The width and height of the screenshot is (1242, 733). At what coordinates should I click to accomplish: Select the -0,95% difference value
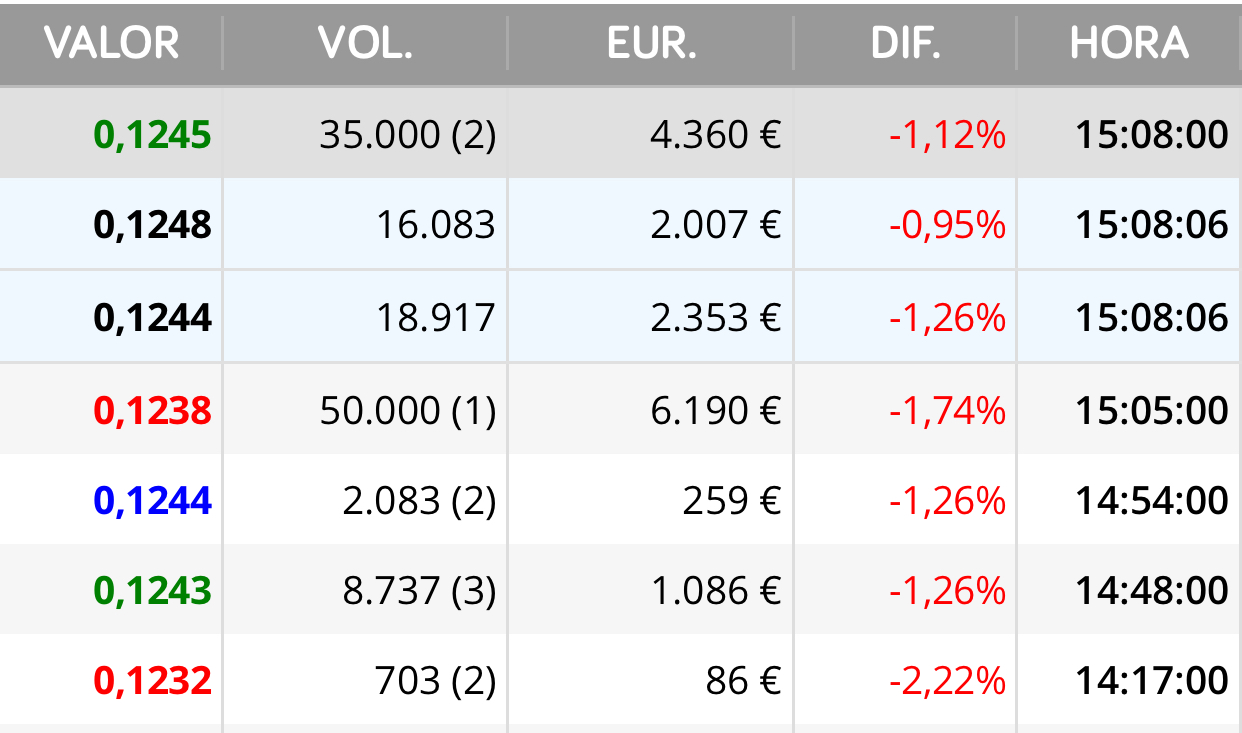click(x=947, y=225)
